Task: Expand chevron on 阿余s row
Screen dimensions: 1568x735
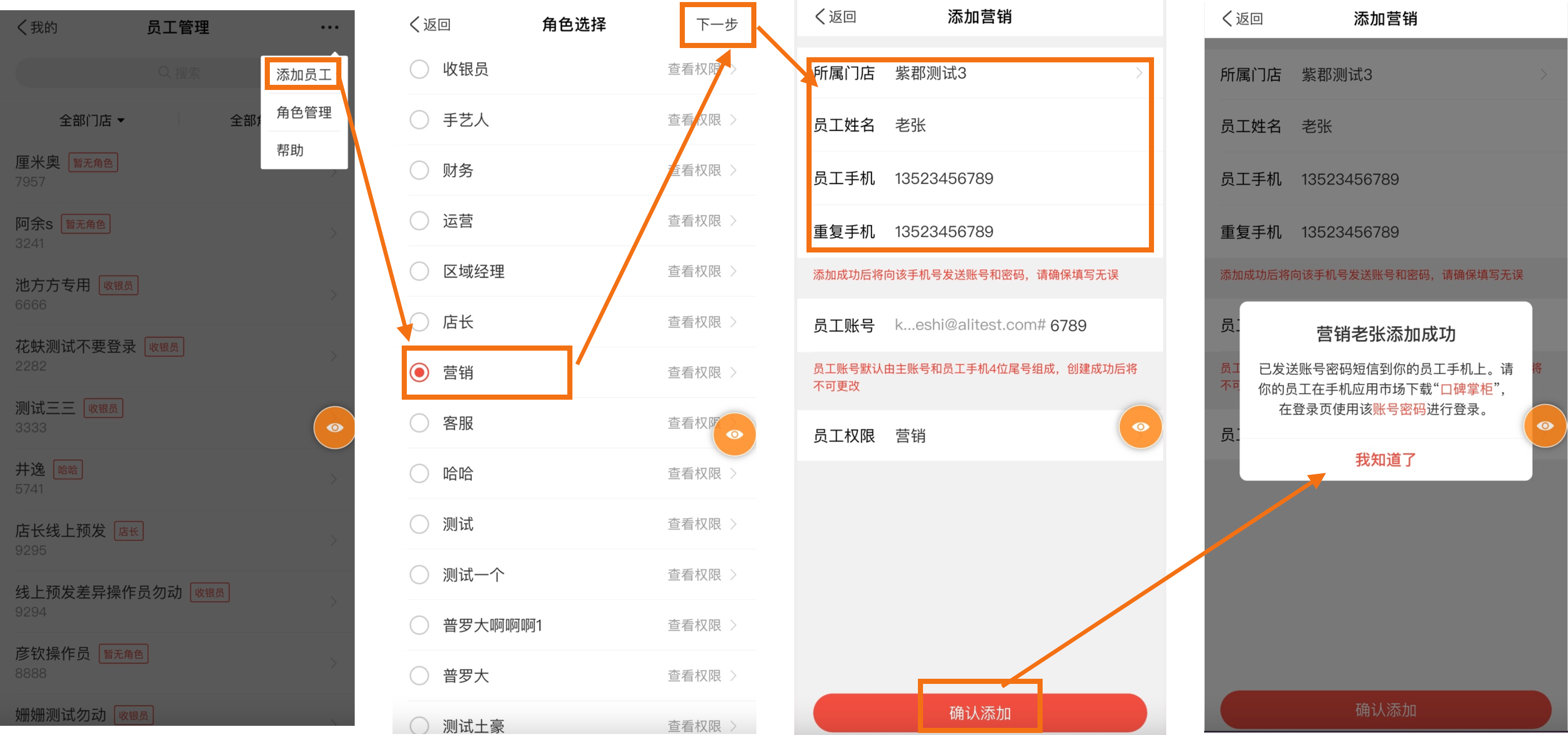Action: (x=334, y=233)
